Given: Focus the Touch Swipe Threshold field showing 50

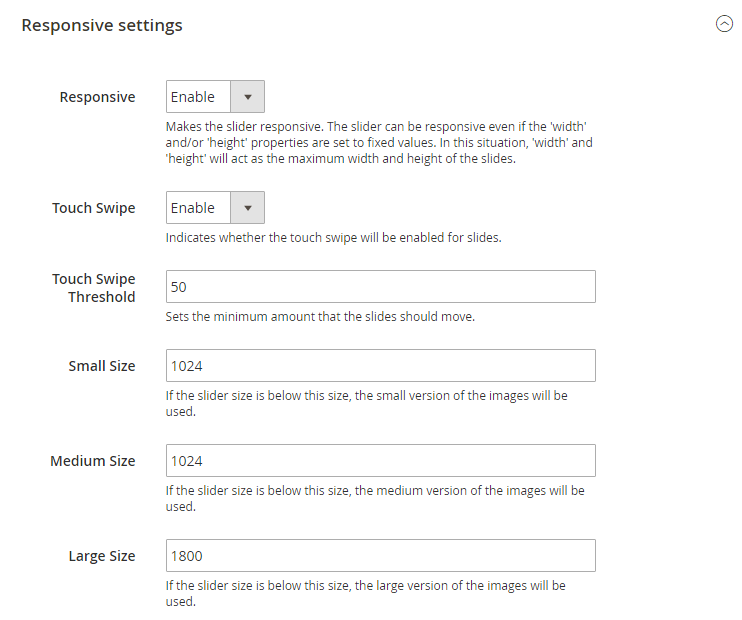Looking at the screenshot, I should coord(380,286).
